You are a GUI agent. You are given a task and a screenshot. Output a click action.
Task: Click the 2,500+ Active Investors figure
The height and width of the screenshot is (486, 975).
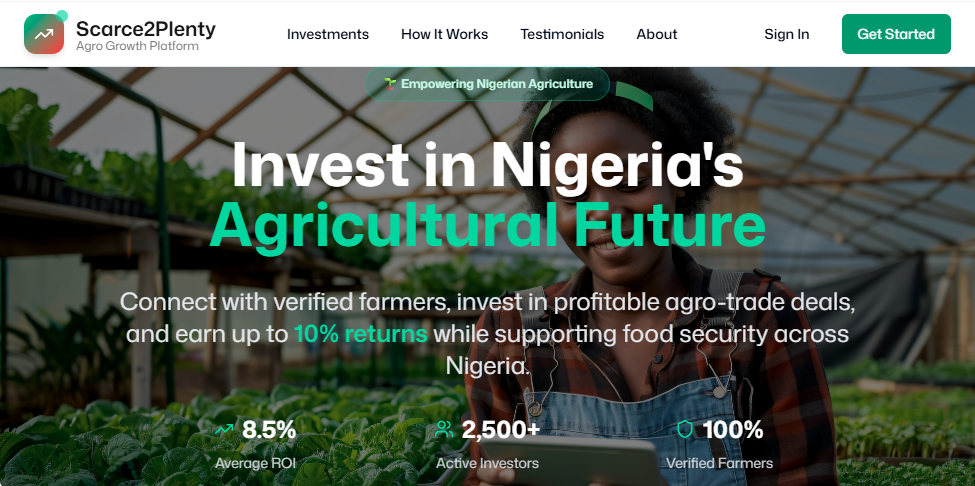pos(501,430)
